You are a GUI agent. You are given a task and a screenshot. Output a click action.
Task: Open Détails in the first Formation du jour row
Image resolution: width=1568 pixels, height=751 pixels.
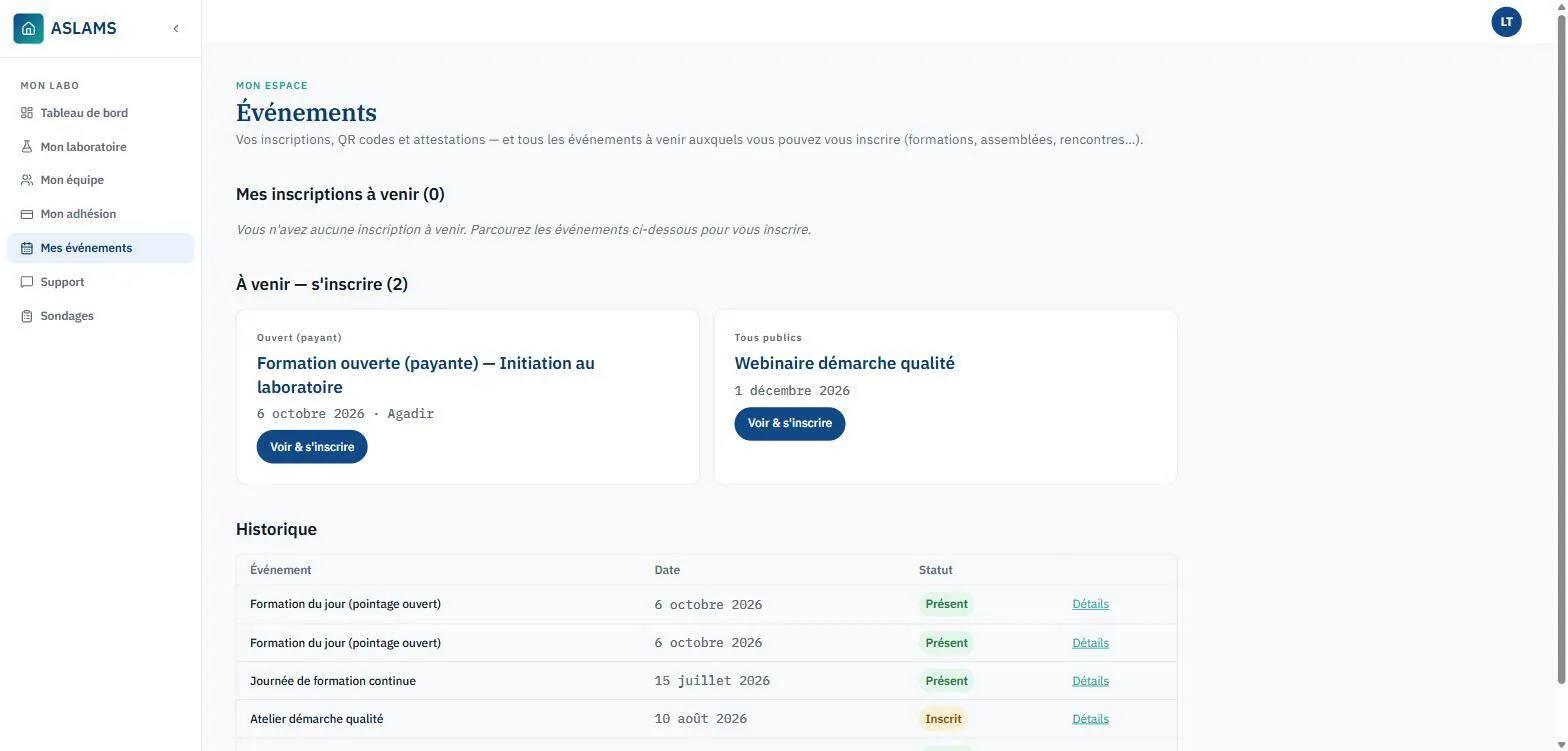point(1090,604)
